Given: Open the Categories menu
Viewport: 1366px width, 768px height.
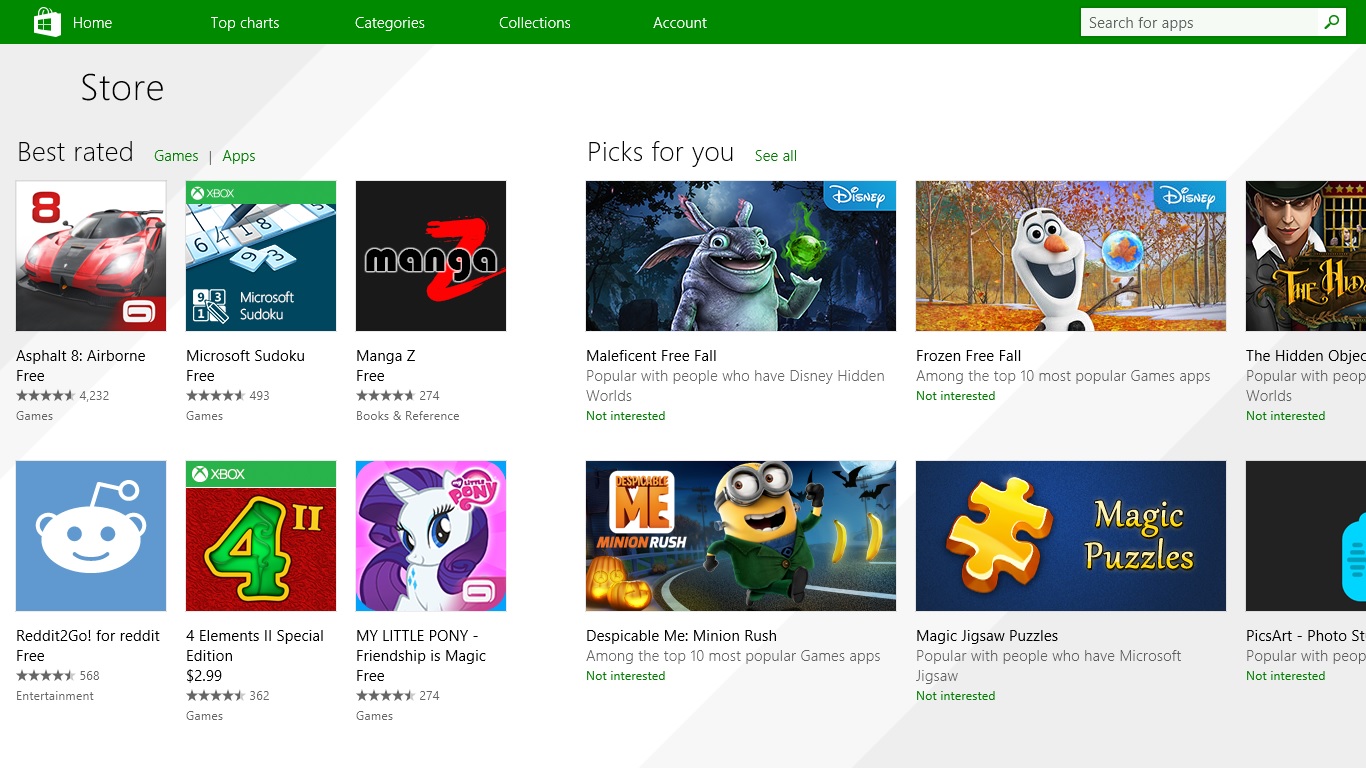Looking at the screenshot, I should (x=390, y=22).
